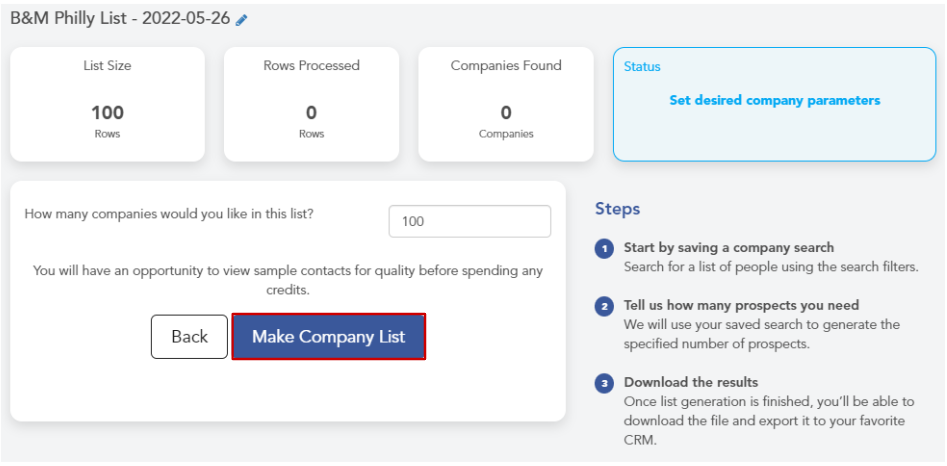Click the sample contacts notice text
The image size is (947, 466).
tap(288, 280)
